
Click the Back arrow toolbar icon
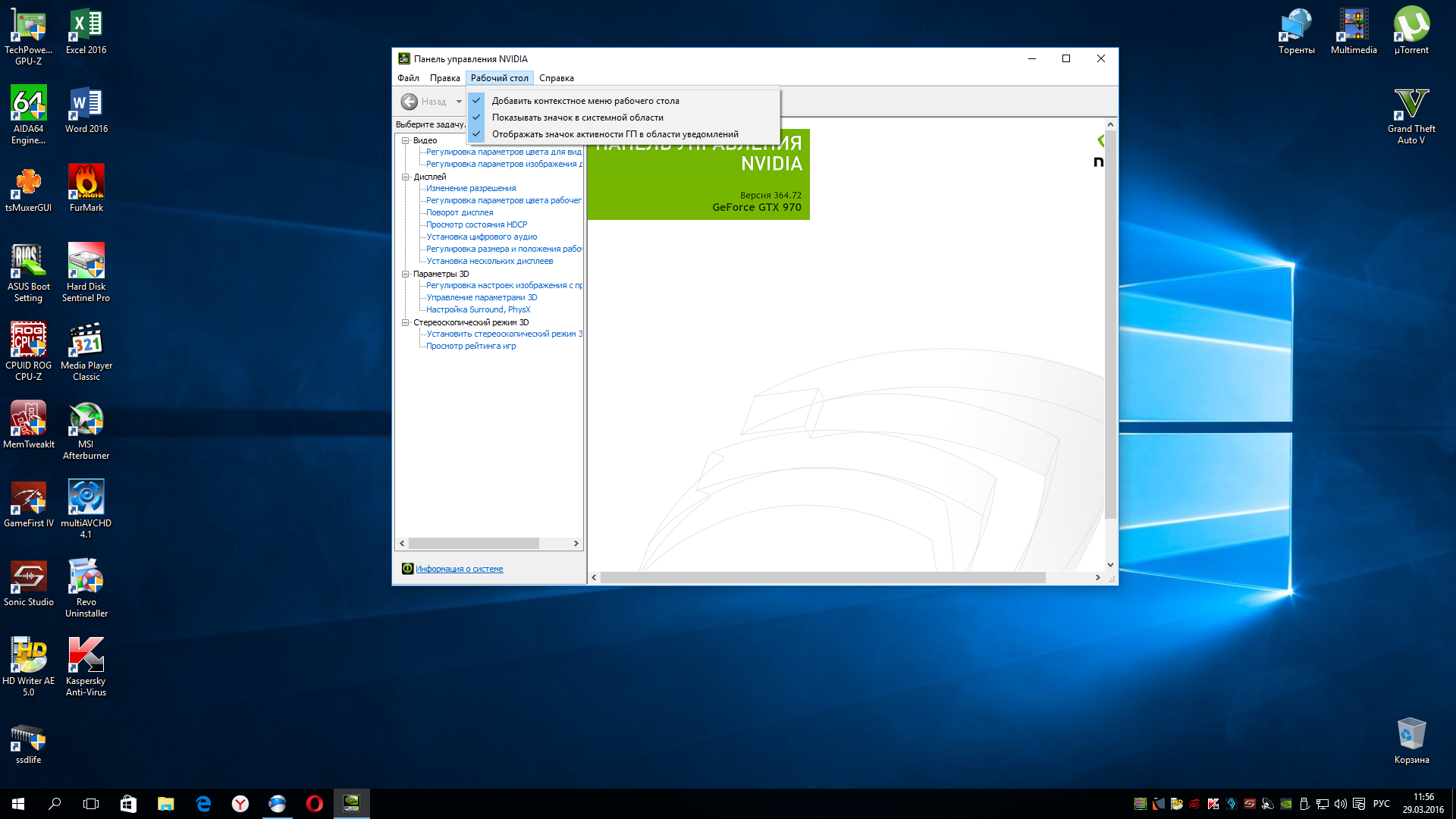click(409, 102)
